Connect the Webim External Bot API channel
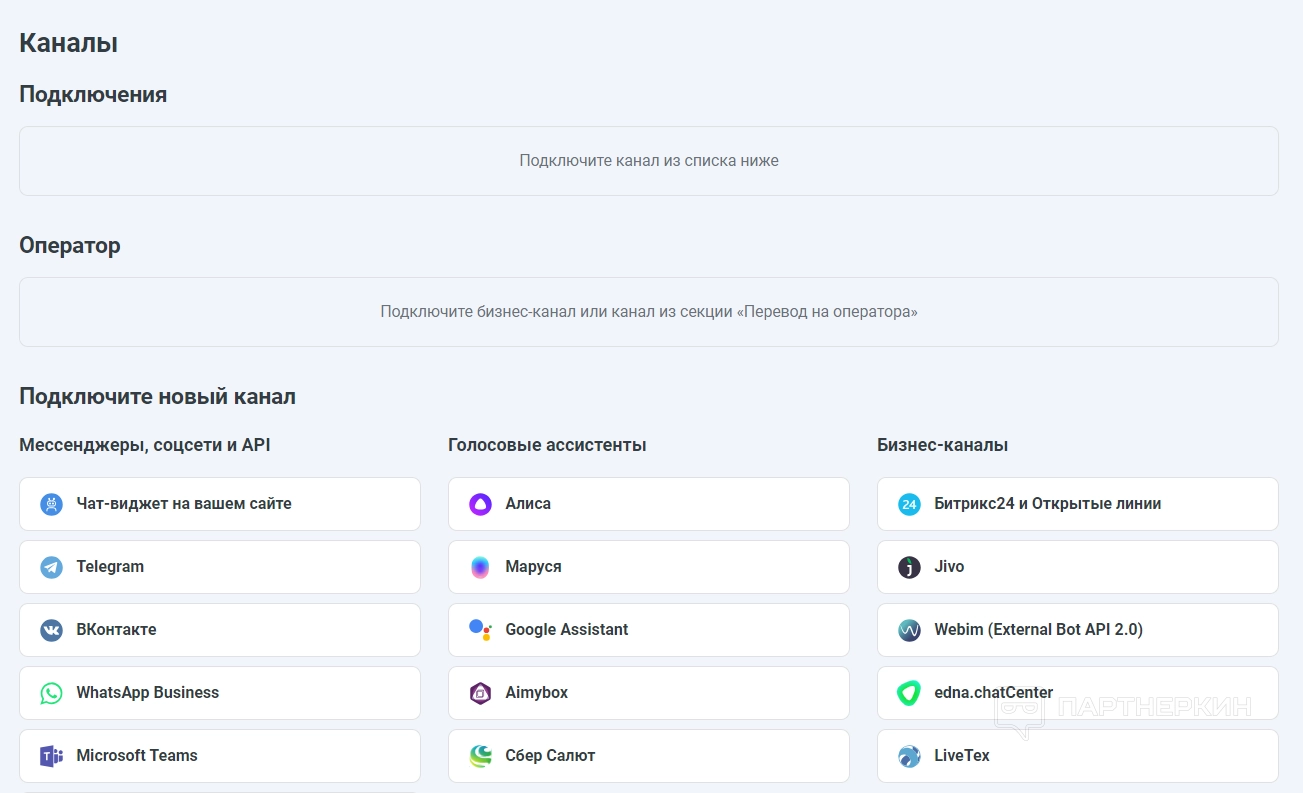This screenshot has width=1303, height=793. pos(1077,630)
